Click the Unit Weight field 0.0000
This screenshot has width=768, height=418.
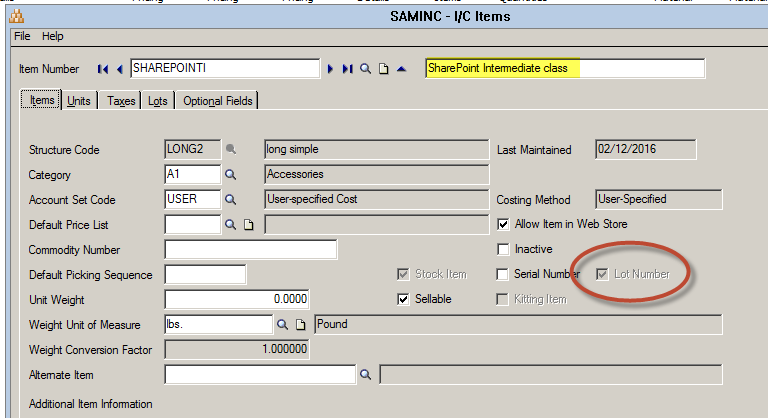(237, 299)
